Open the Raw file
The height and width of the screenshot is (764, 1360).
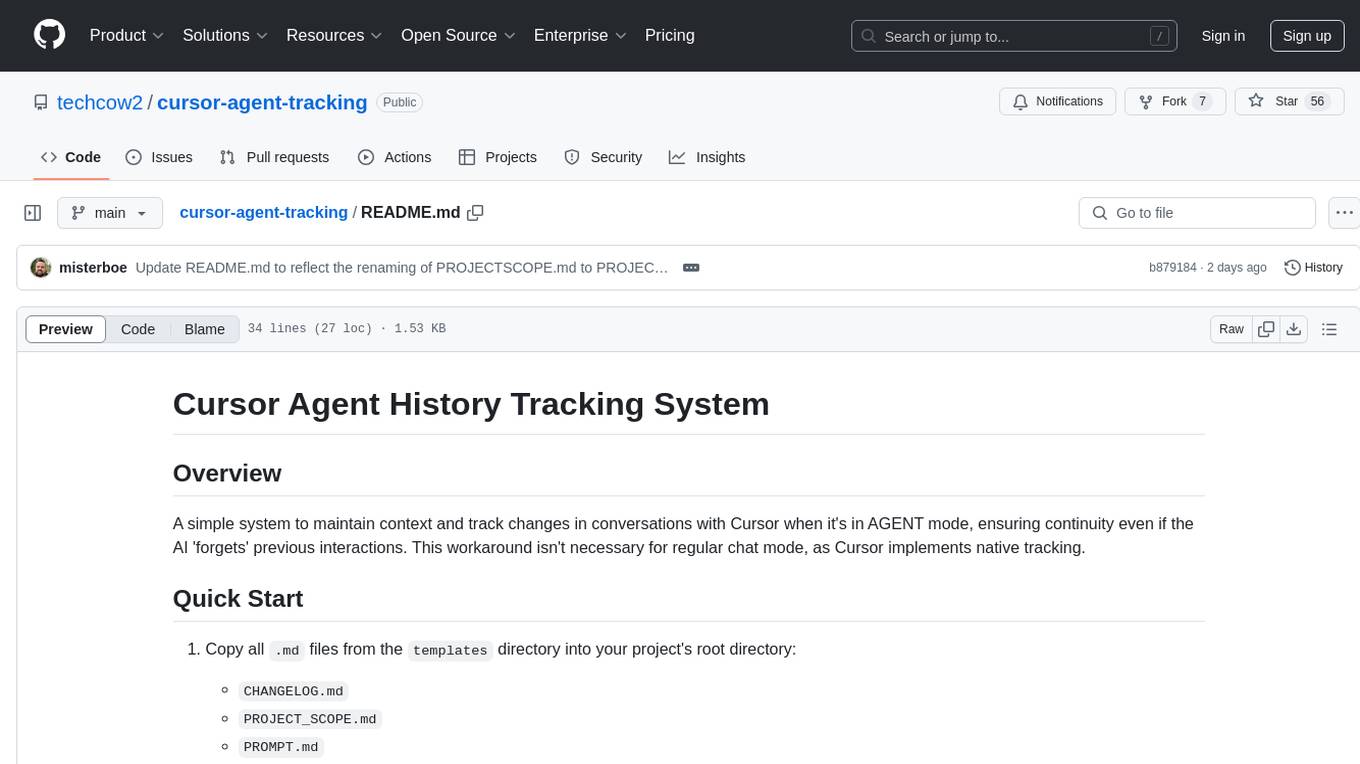click(1231, 329)
